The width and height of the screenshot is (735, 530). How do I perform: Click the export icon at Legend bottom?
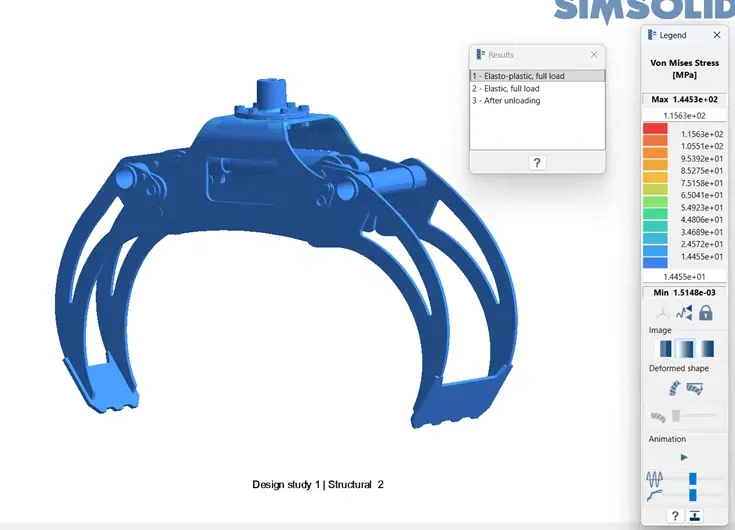click(x=695, y=516)
